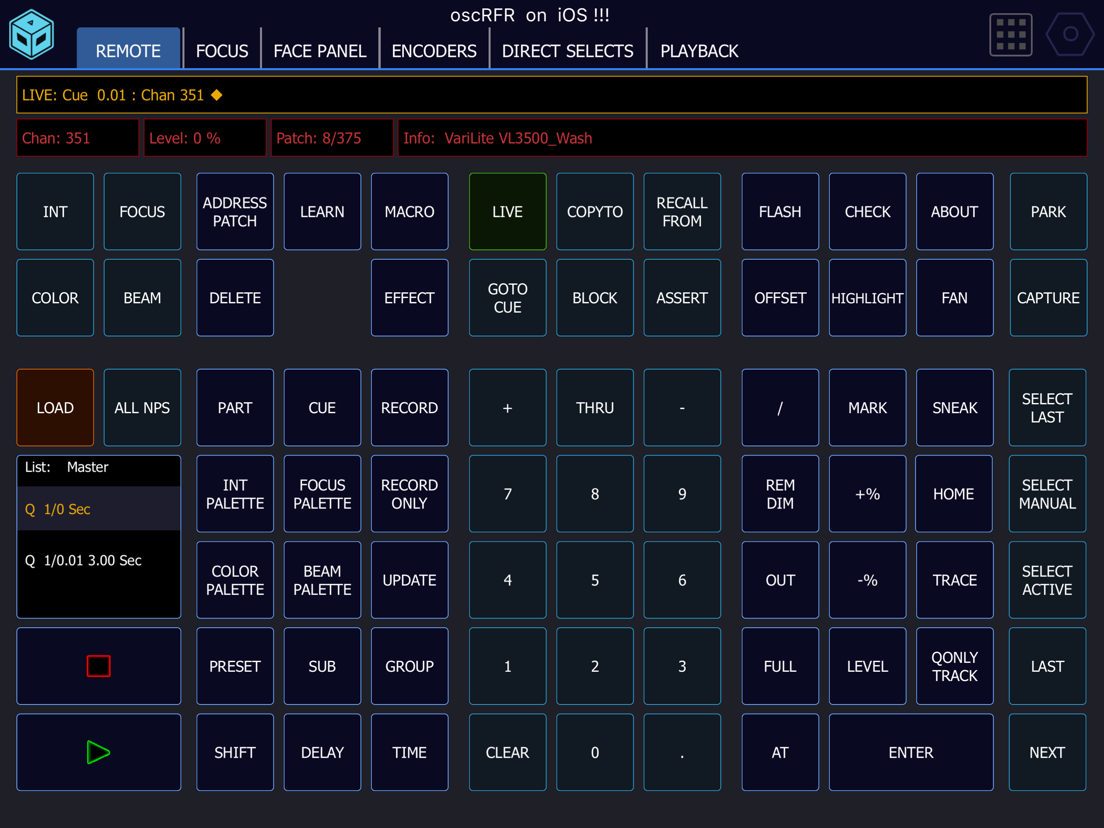Tap the oscRFR cube logo icon
This screenshot has height=828, width=1104.
point(31,34)
